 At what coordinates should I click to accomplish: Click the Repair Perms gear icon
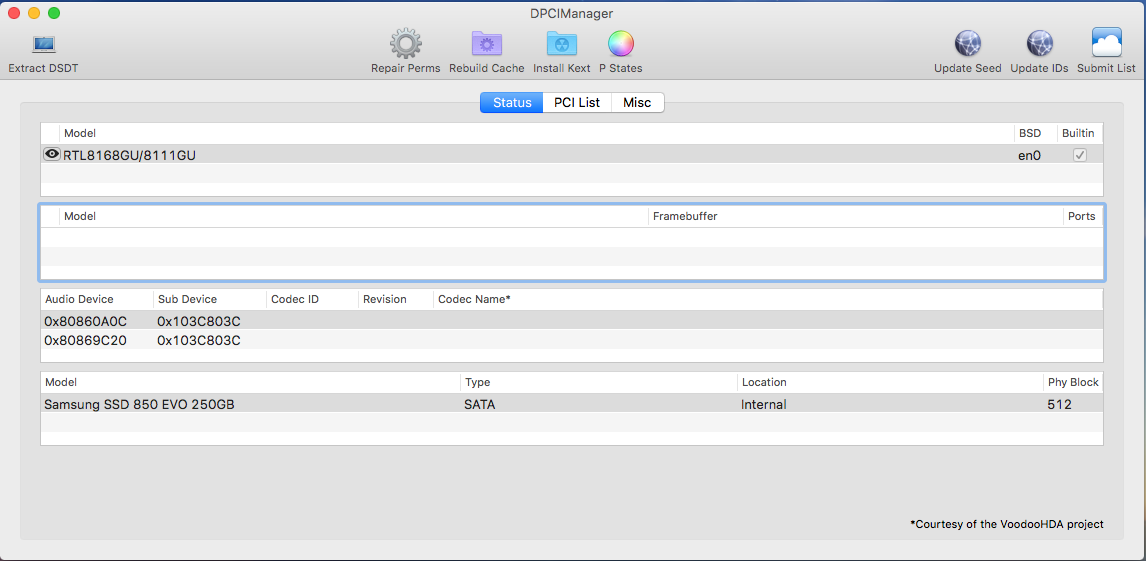tap(405, 44)
